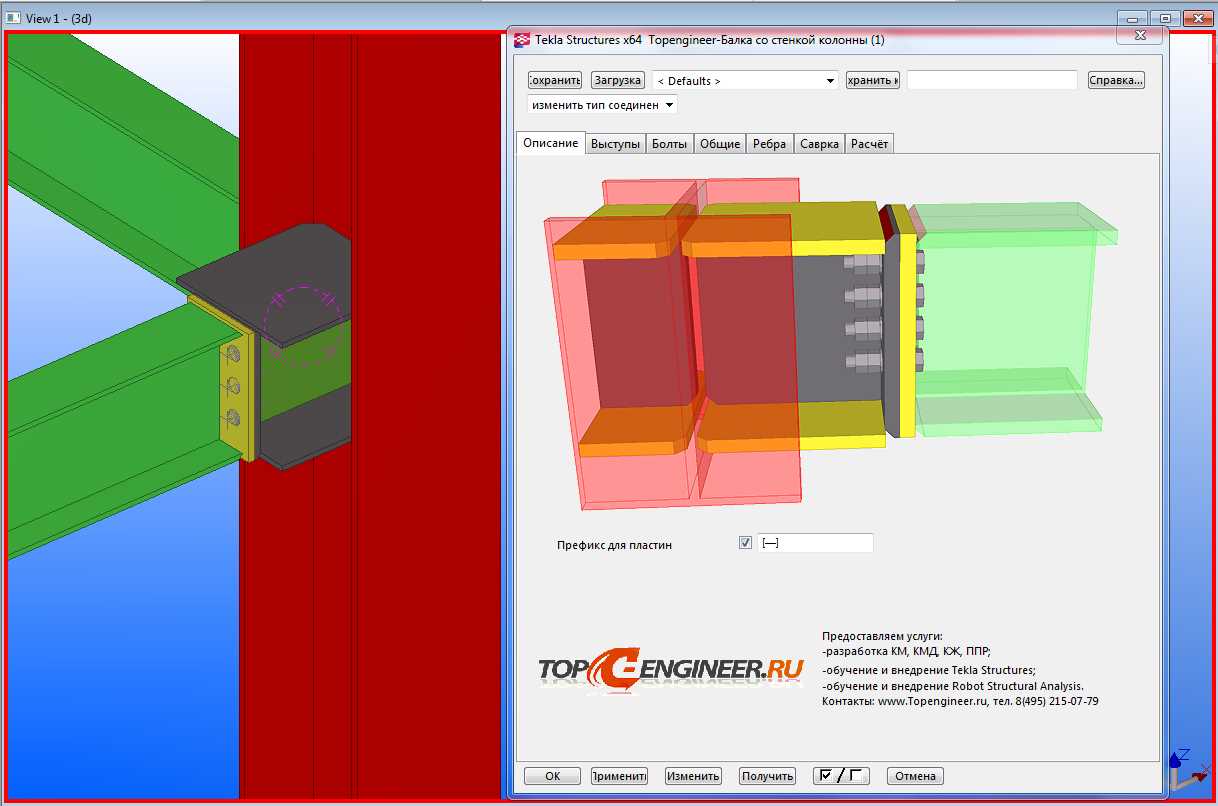Open the Болты tab

669,144
